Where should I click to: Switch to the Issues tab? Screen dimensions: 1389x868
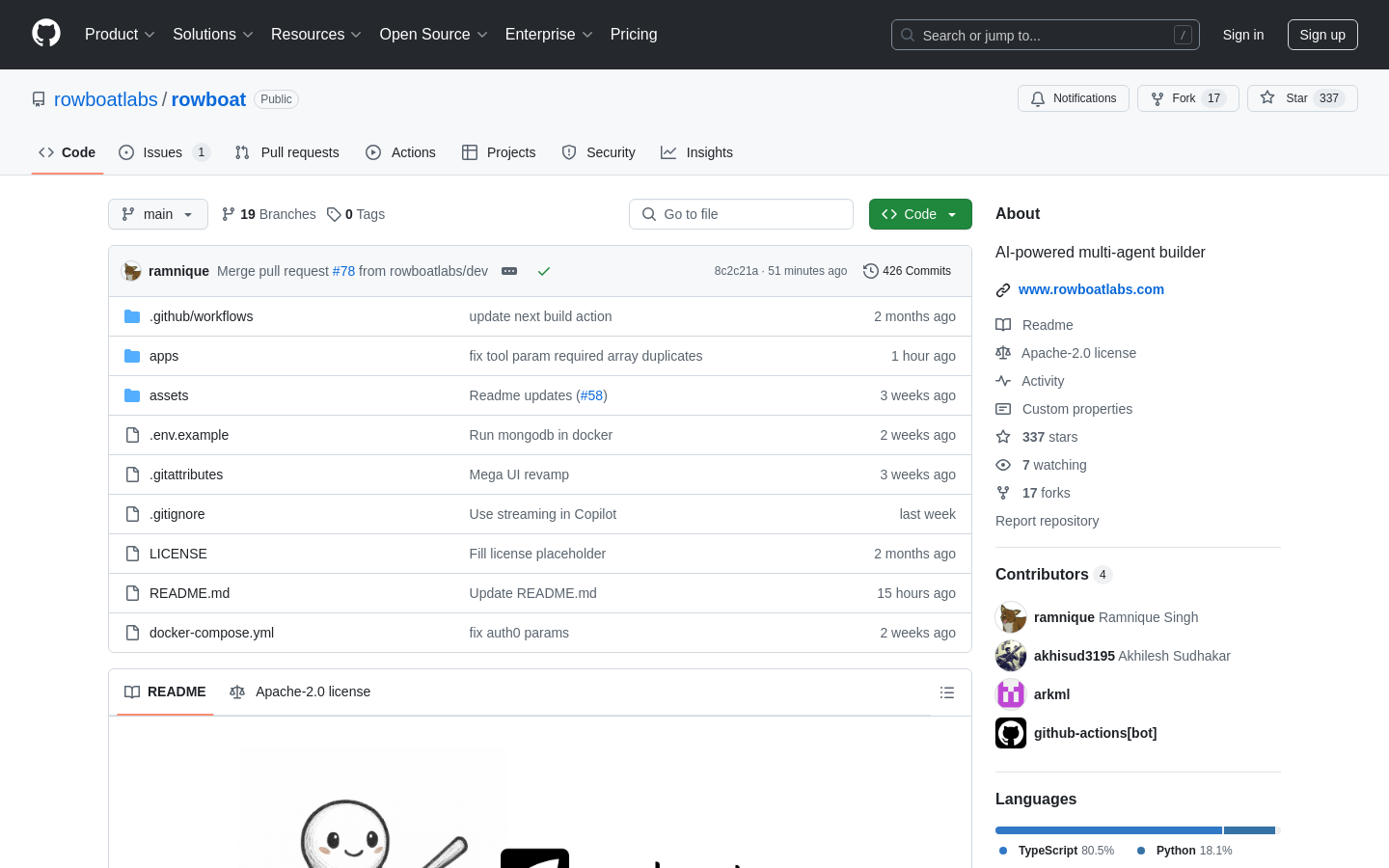163,152
